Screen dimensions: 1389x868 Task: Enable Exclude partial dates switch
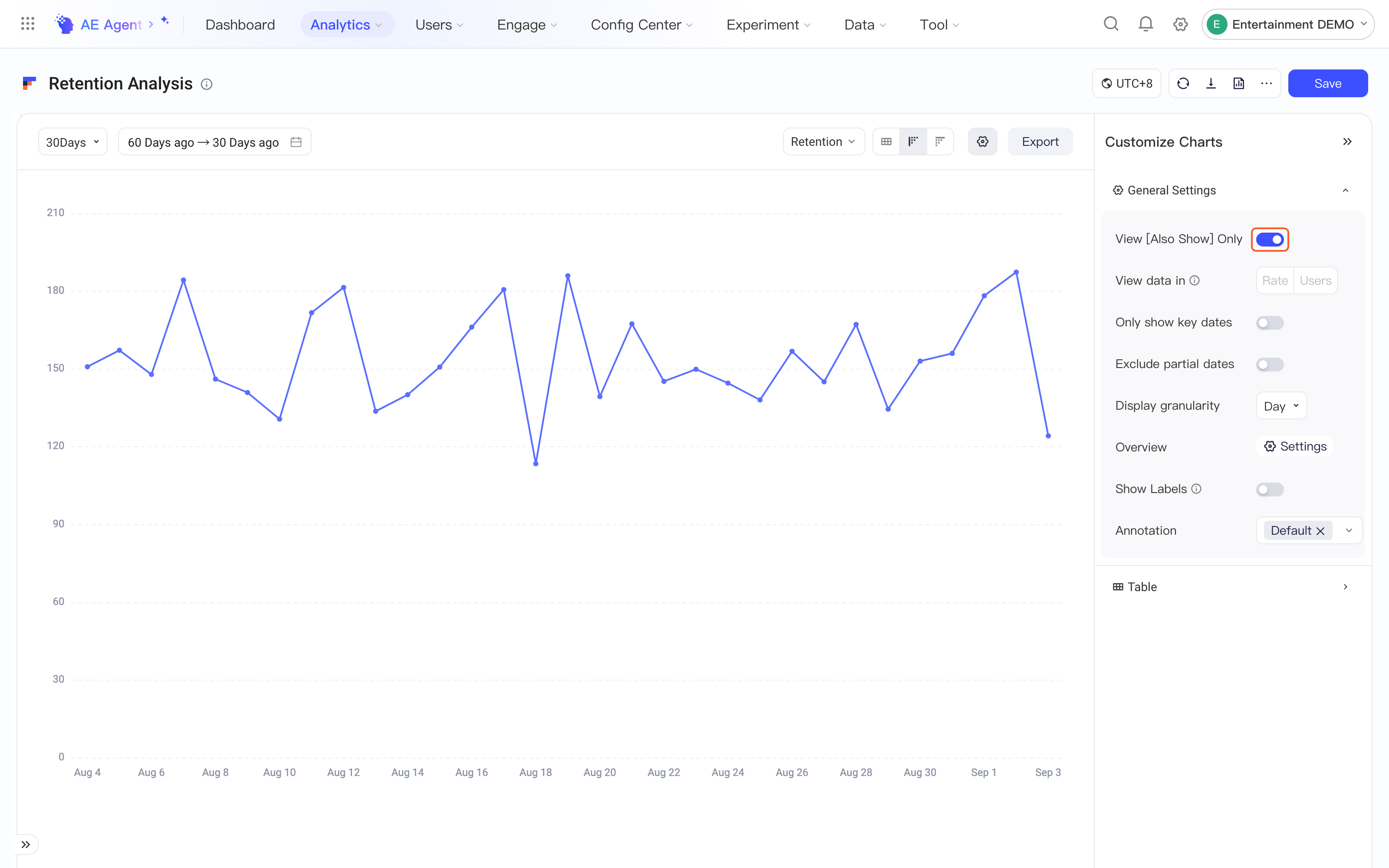(x=1270, y=365)
